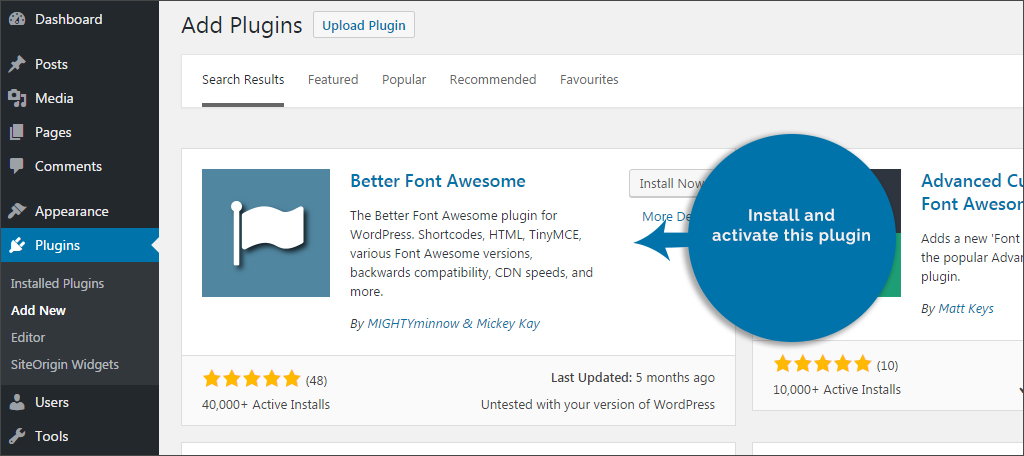Screen dimensions: 1024x456
Task: Click the Upload Plugin button
Action: pos(364,25)
